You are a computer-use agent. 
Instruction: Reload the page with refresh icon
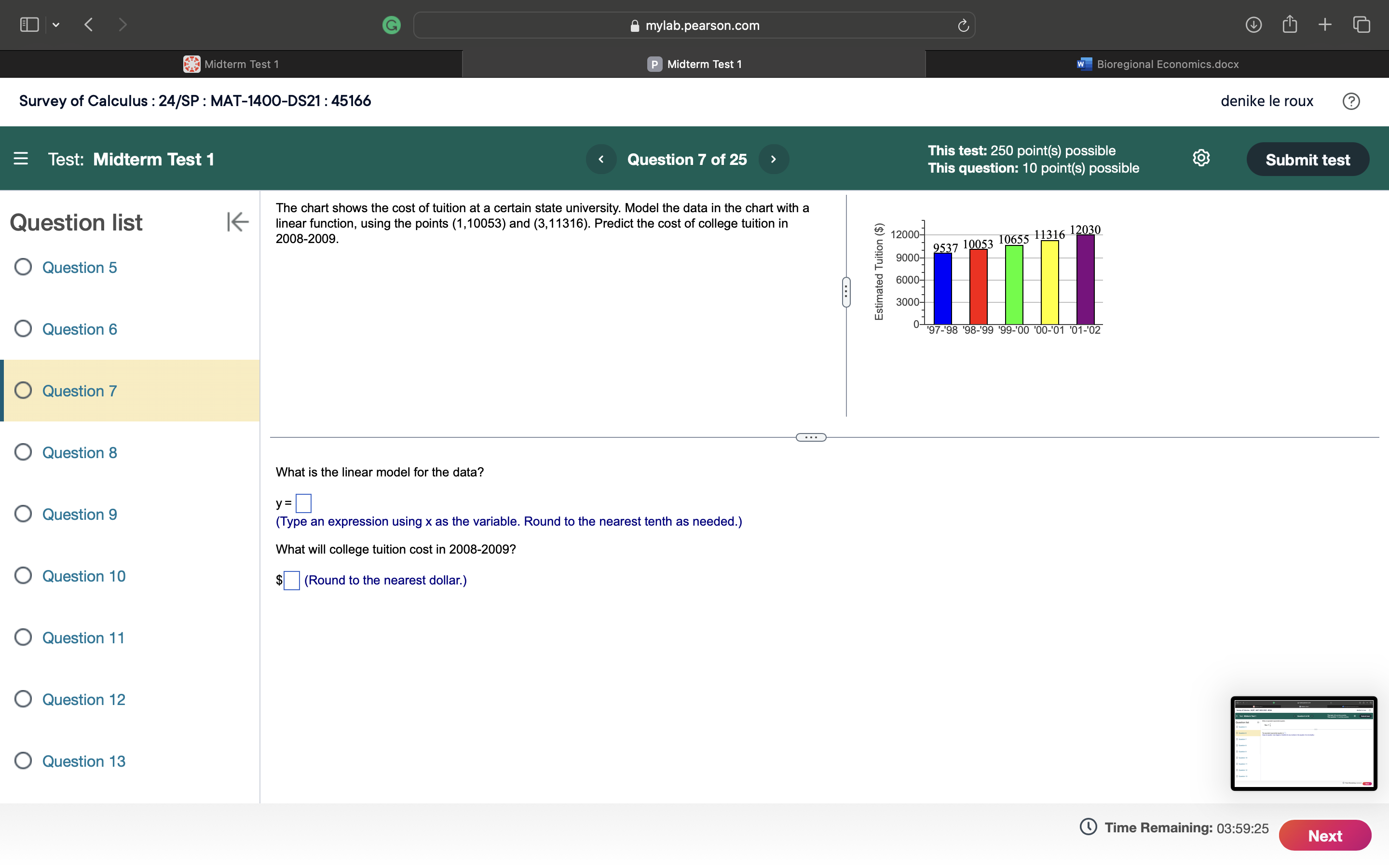(963, 25)
